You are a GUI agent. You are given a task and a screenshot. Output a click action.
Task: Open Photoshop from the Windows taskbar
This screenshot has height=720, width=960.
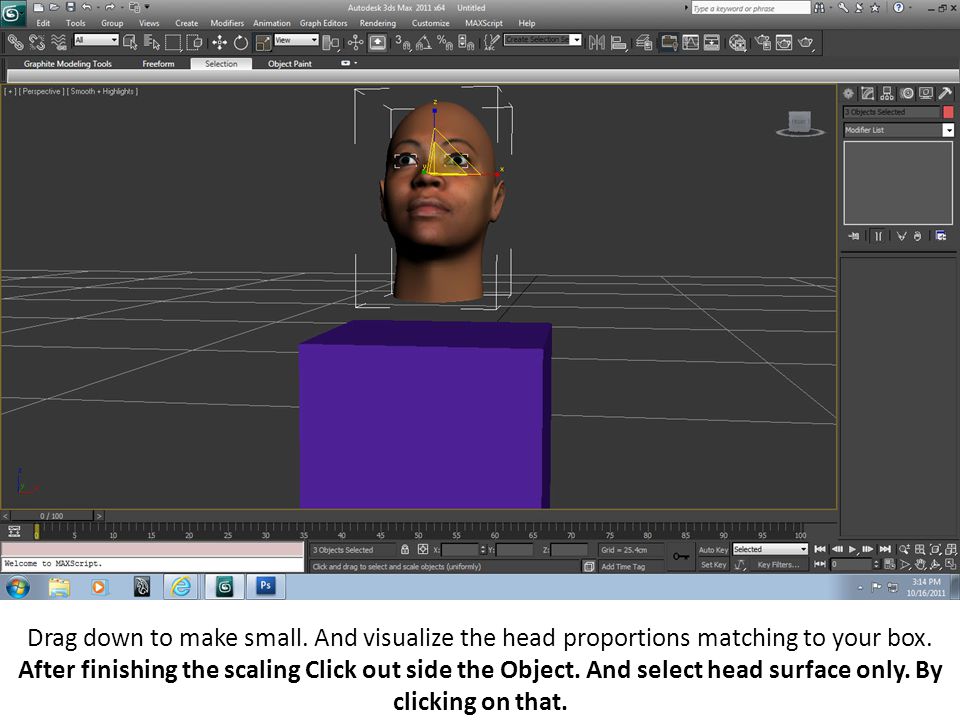point(265,587)
